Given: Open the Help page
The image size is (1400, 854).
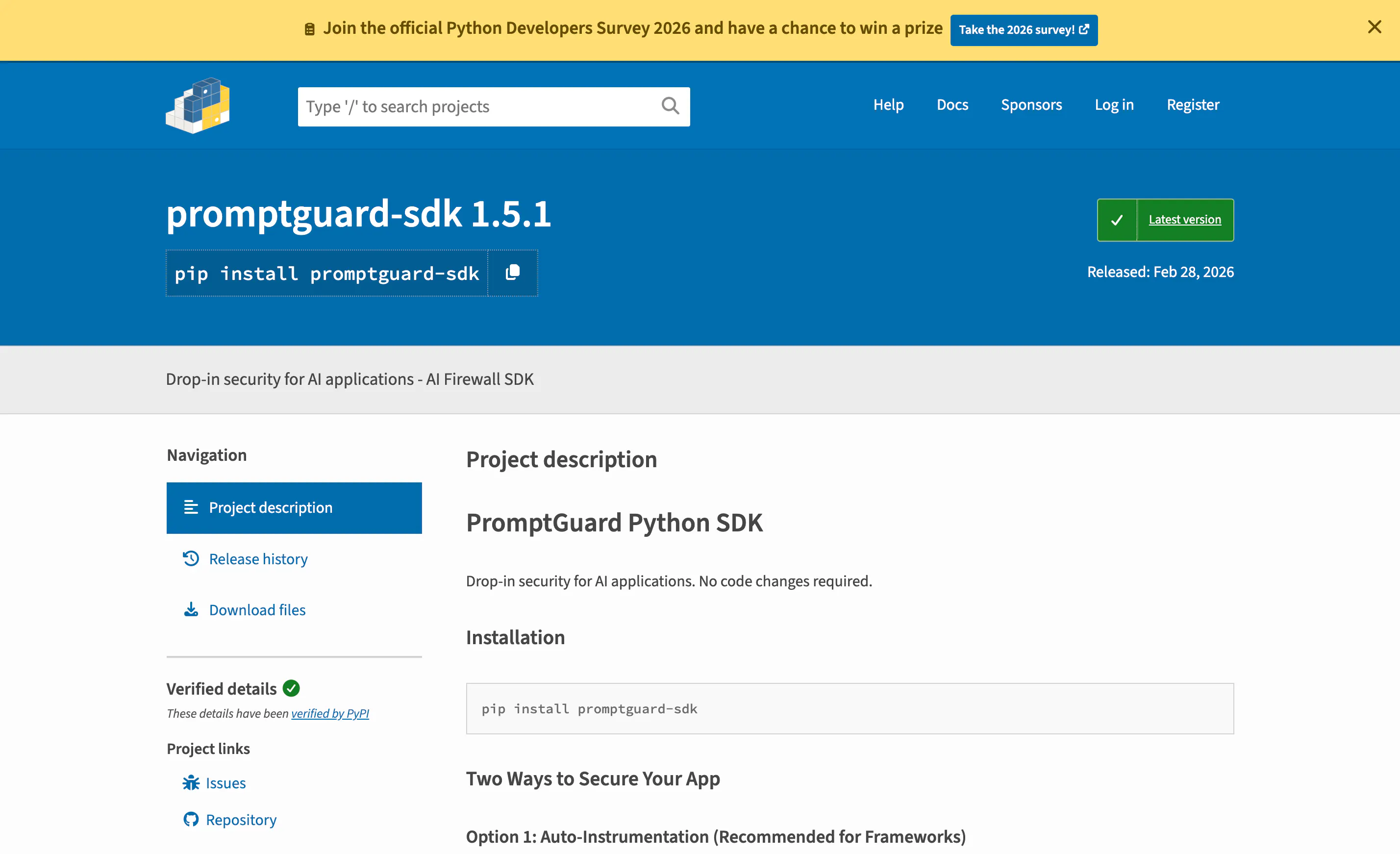Looking at the screenshot, I should click(889, 104).
